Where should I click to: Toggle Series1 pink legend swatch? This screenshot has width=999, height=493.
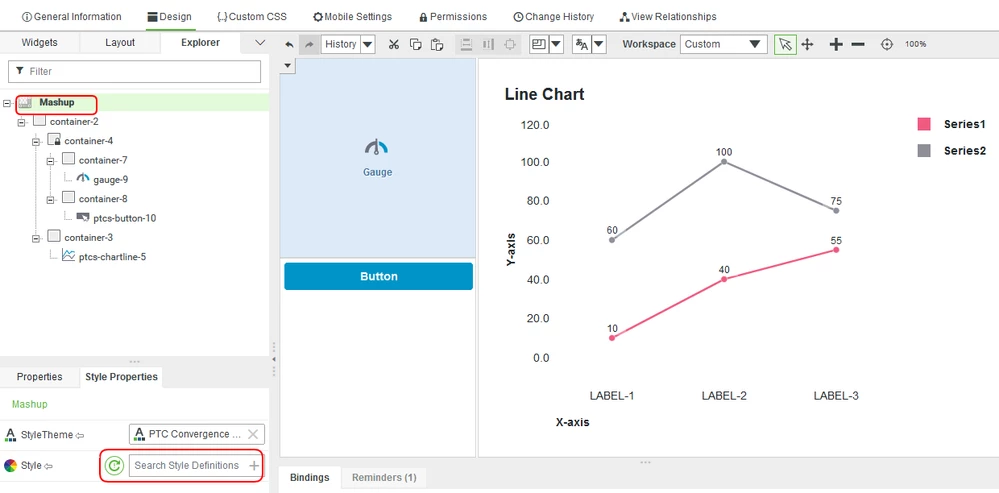click(x=924, y=124)
